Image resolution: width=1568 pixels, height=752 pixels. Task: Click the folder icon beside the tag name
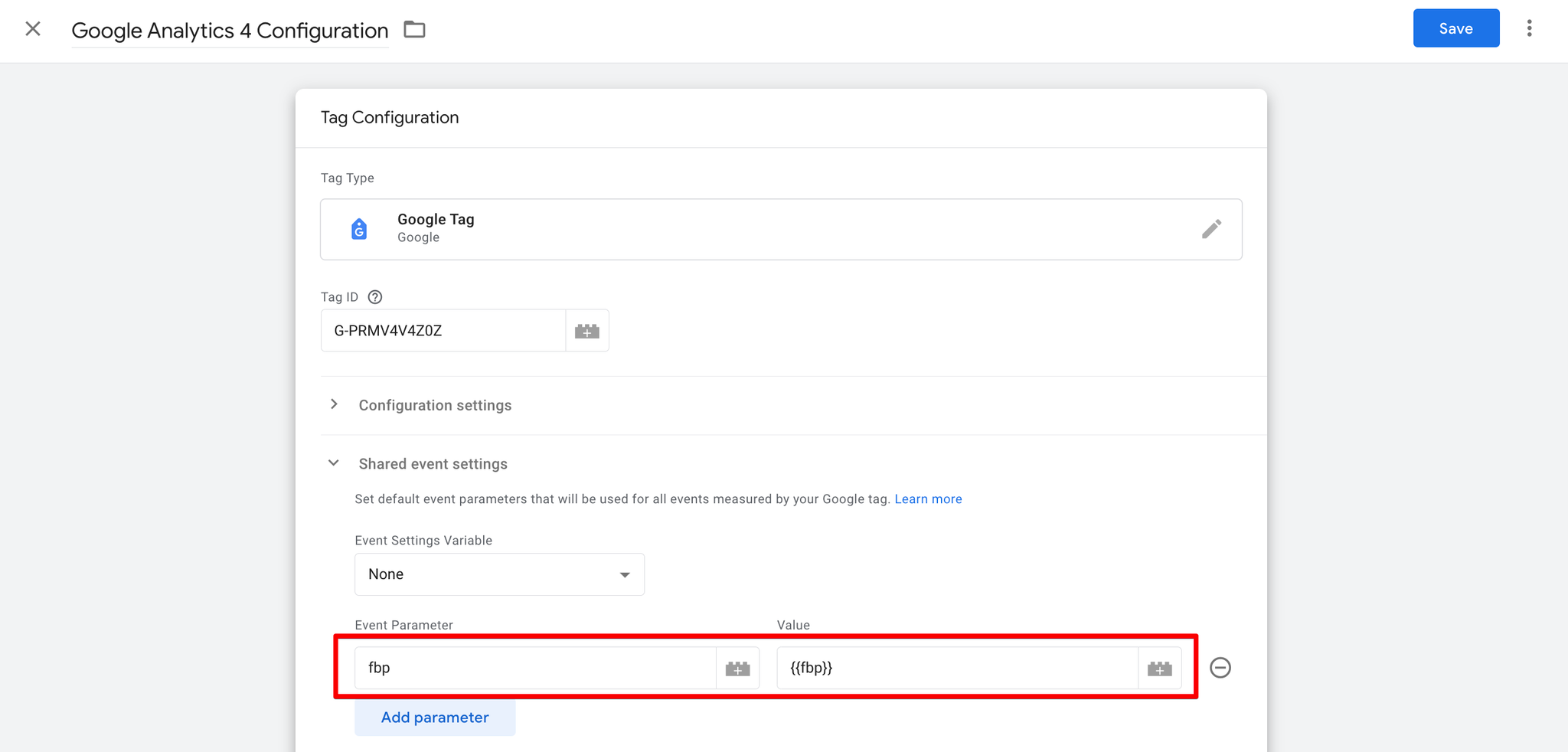pos(414,30)
